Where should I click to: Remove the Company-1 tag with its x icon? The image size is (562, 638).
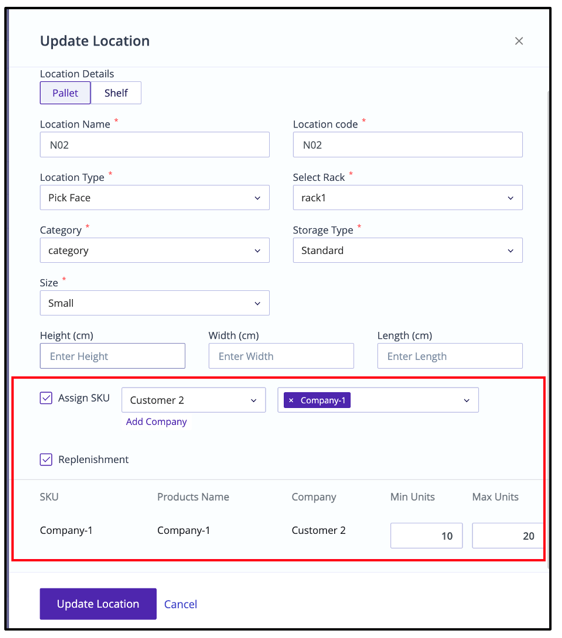291,400
